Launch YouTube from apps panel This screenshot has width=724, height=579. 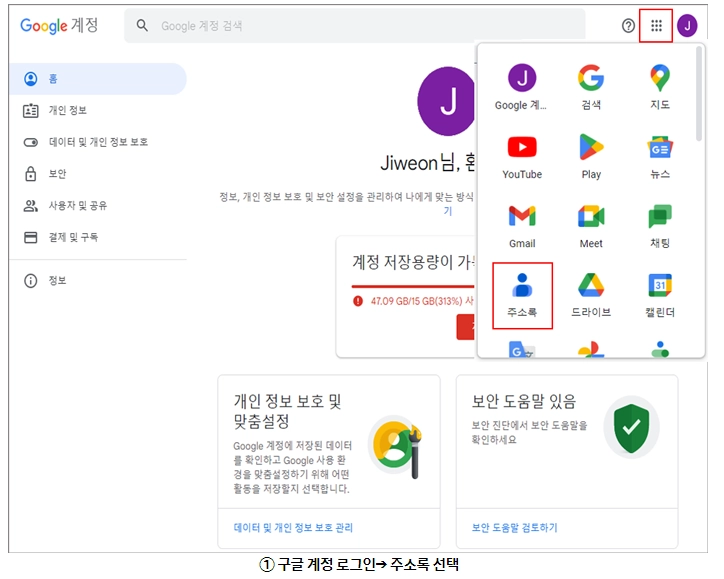(522, 157)
